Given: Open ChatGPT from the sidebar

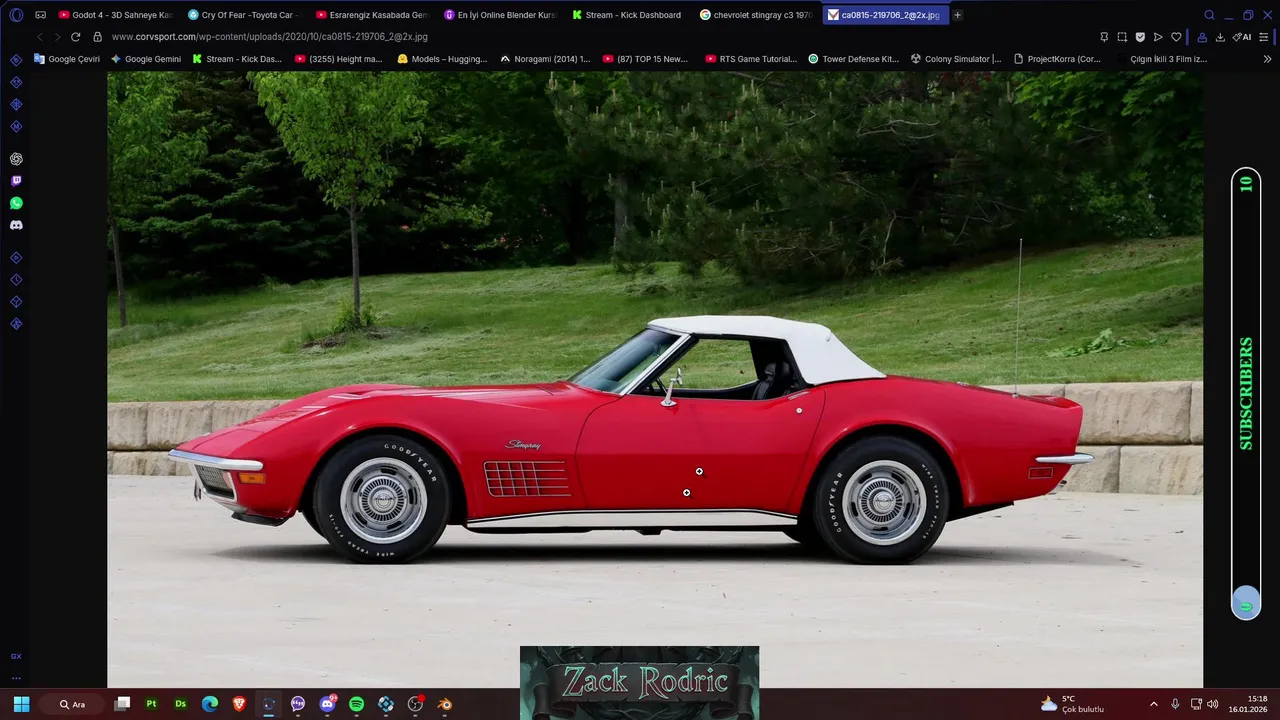Looking at the screenshot, I should point(16,159).
